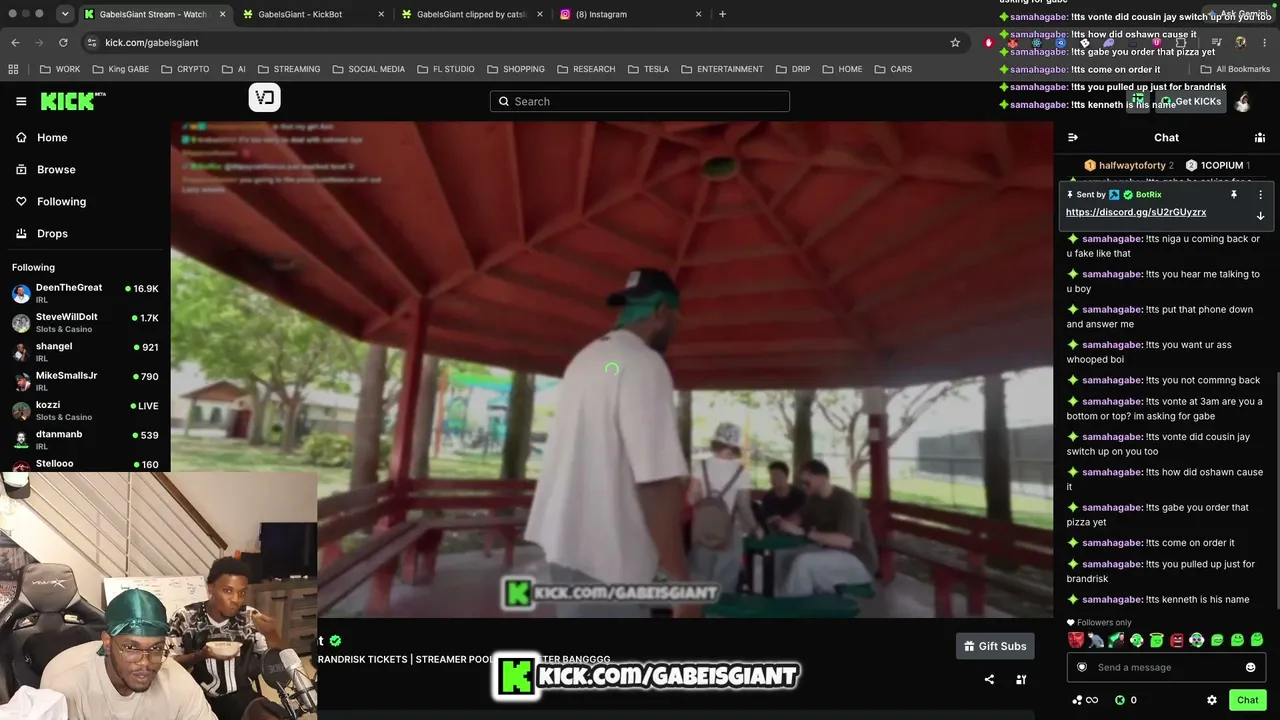
Task: Click halfwaytoforty on the gift leaderboard
Action: (x=1129, y=165)
